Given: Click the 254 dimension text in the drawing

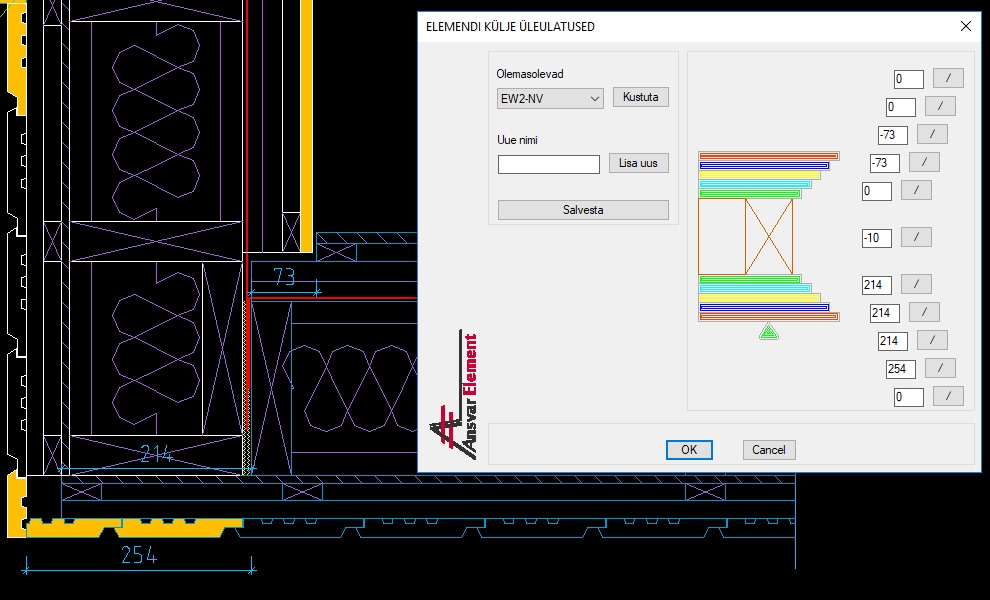Looking at the screenshot, I should (x=139, y=555).
